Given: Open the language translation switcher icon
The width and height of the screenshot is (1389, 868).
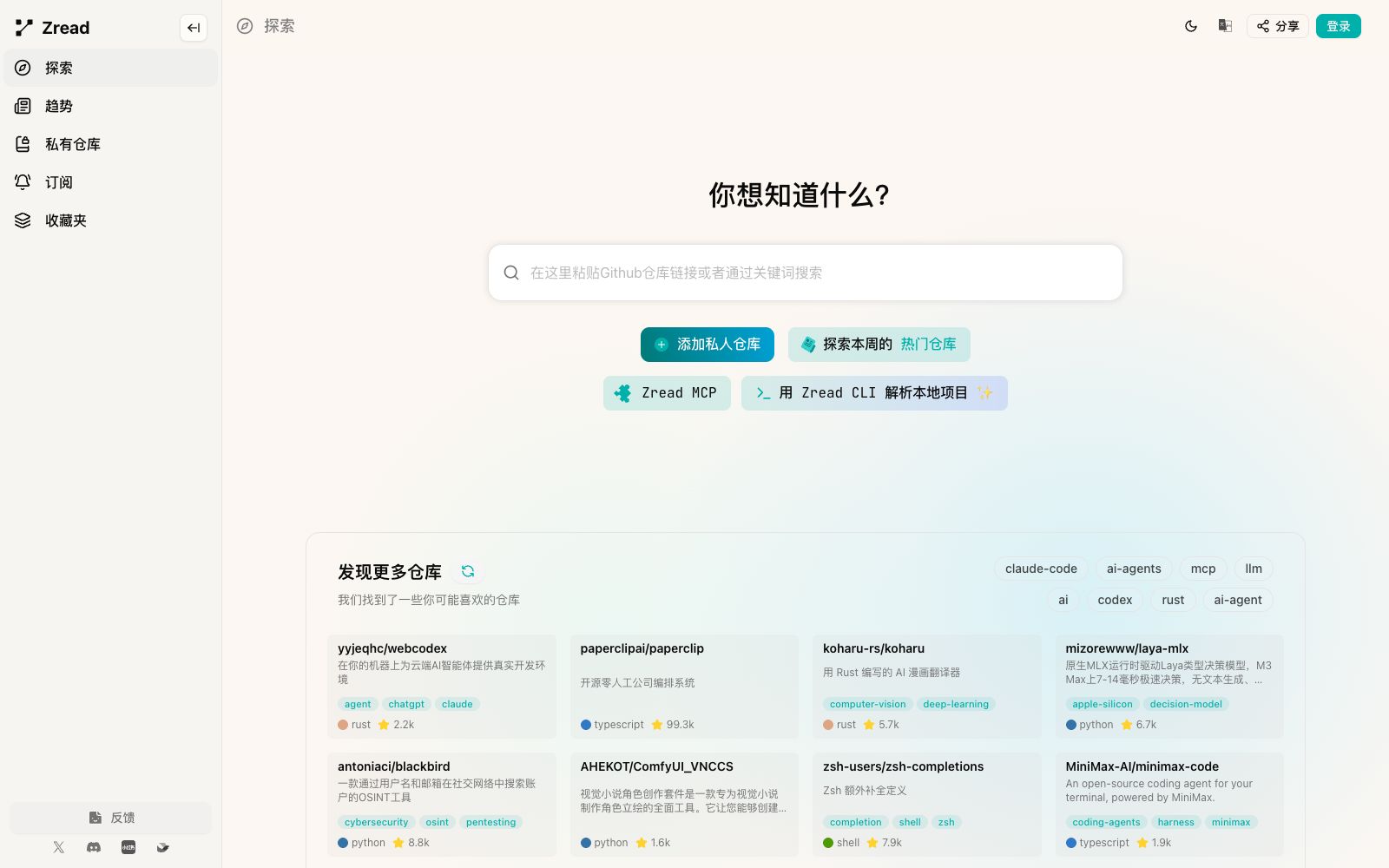Looking at the screenshot, I should pyautogui.click(x=1225, y=26).
